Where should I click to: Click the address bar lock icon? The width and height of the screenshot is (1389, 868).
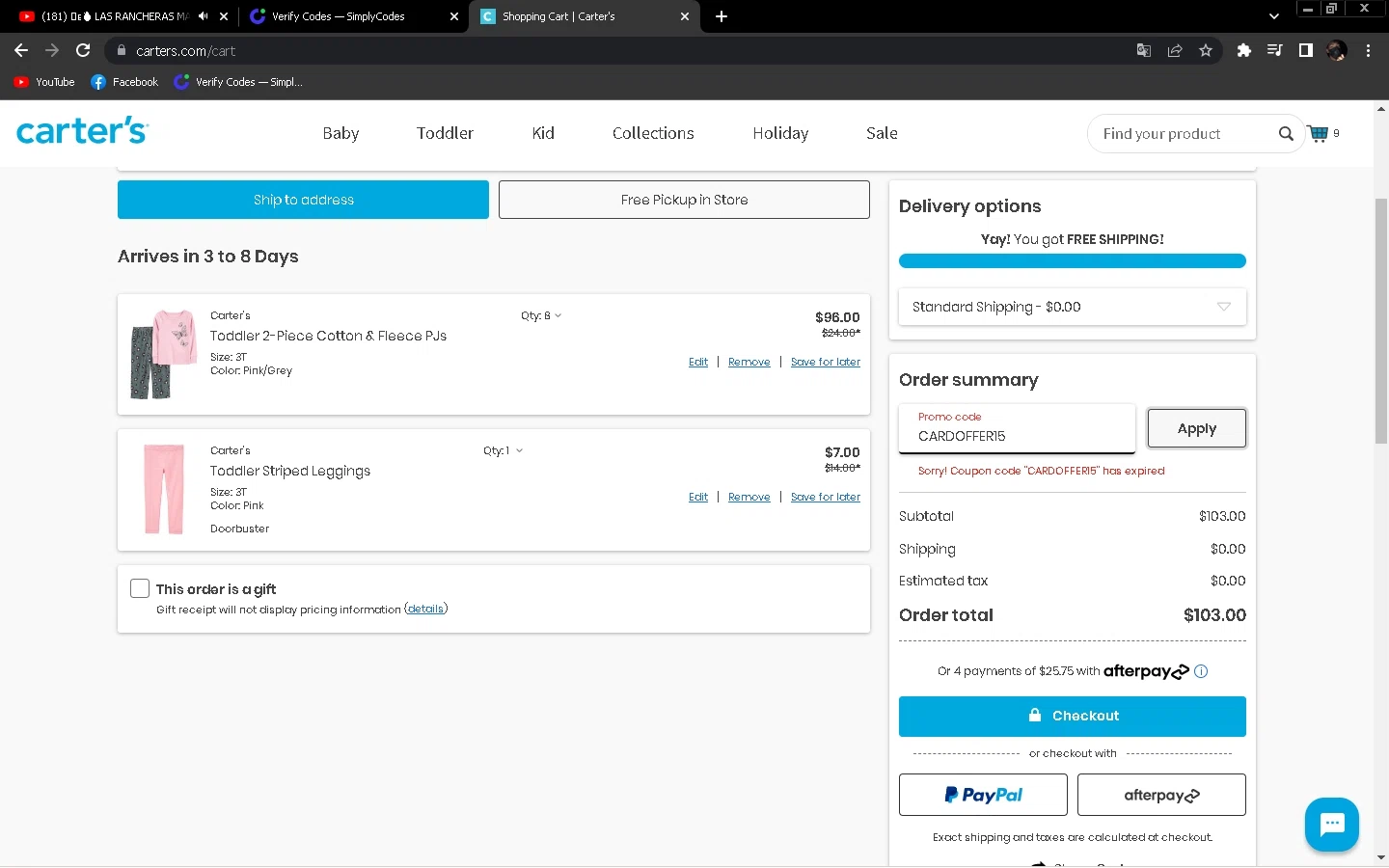coord(122,50)
